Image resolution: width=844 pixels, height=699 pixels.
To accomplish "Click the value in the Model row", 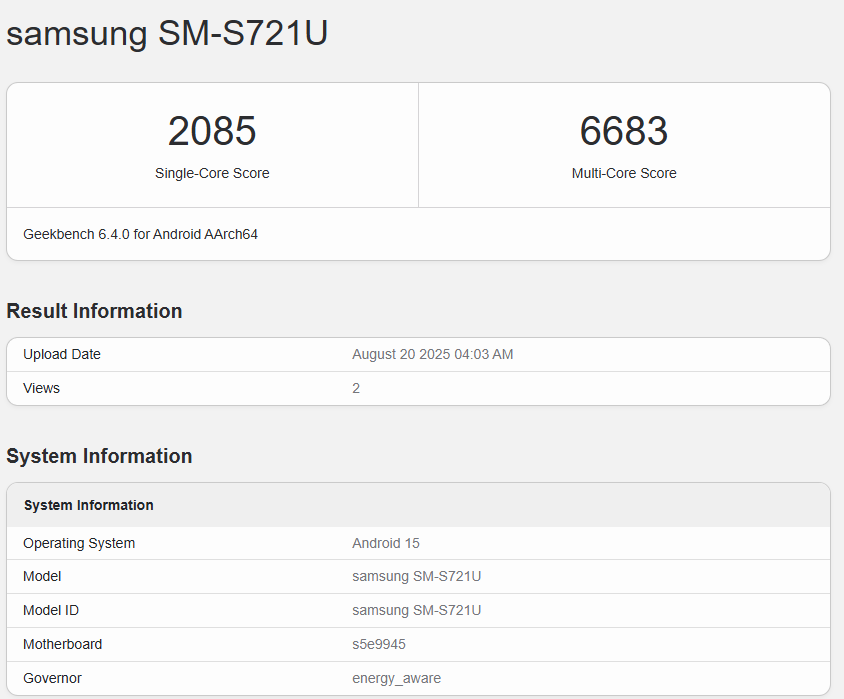I will [x=417, y=576].
